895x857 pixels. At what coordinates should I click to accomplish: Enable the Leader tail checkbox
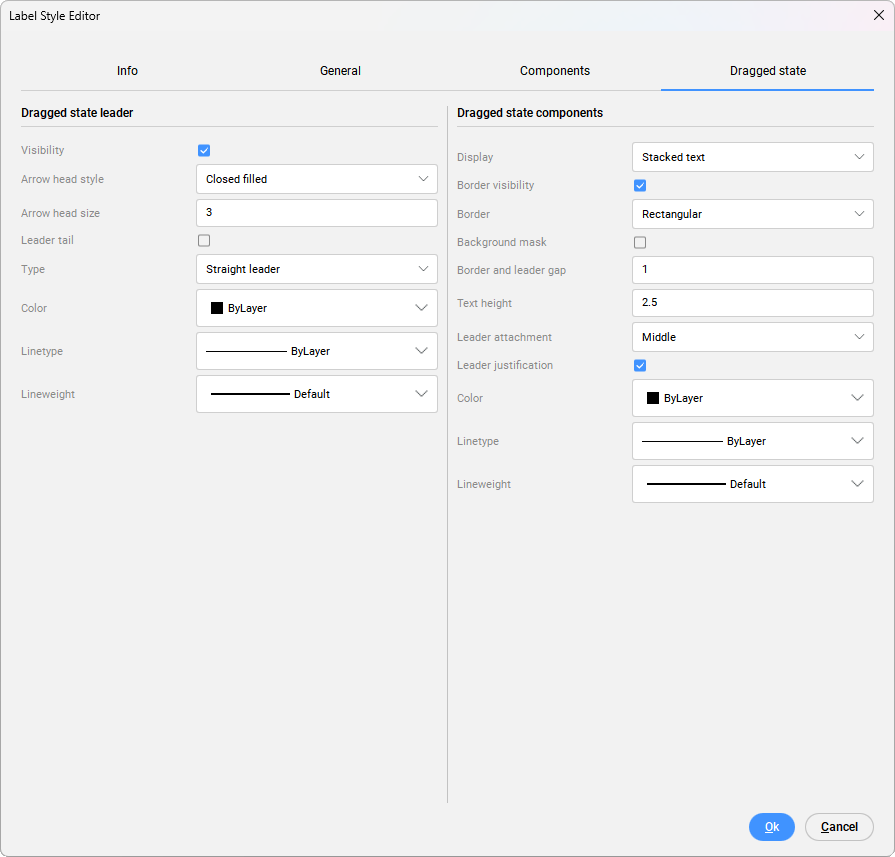point(204,241)
